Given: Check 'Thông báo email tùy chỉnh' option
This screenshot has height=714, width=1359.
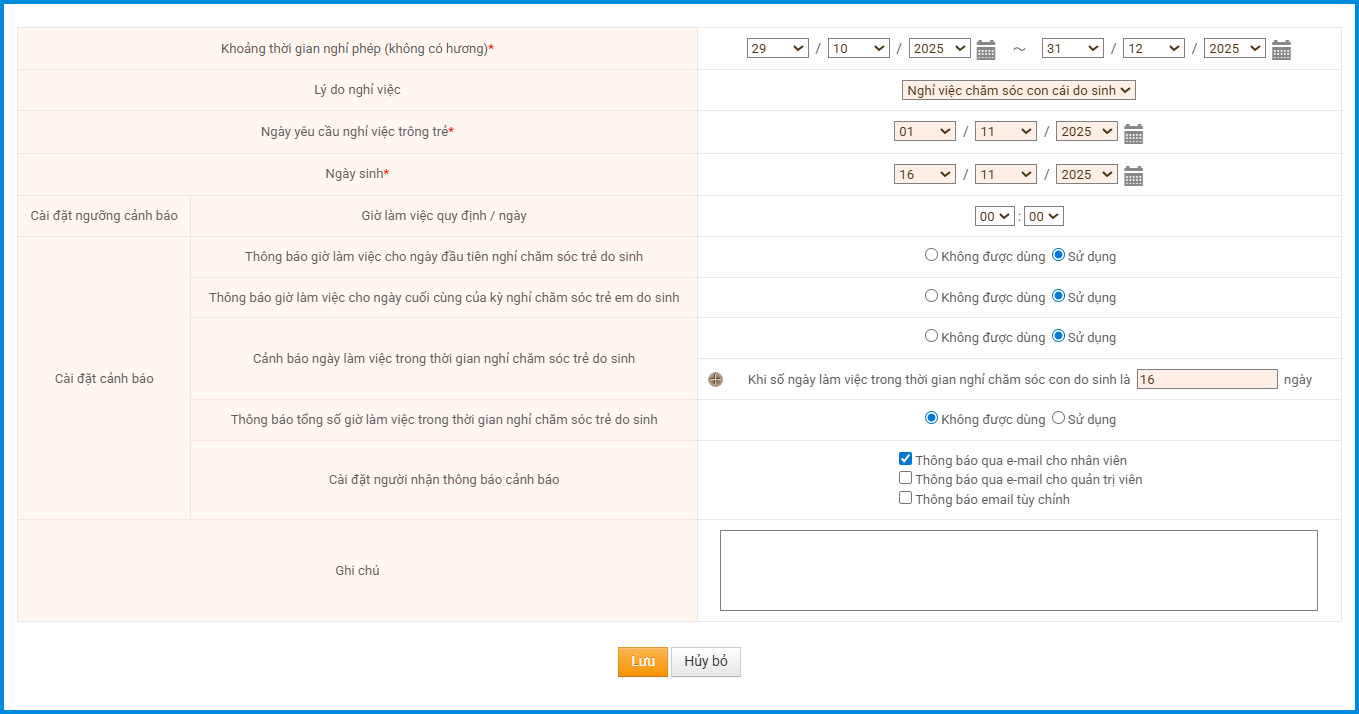Looking at the screenshot, I should tap(905, 498).
